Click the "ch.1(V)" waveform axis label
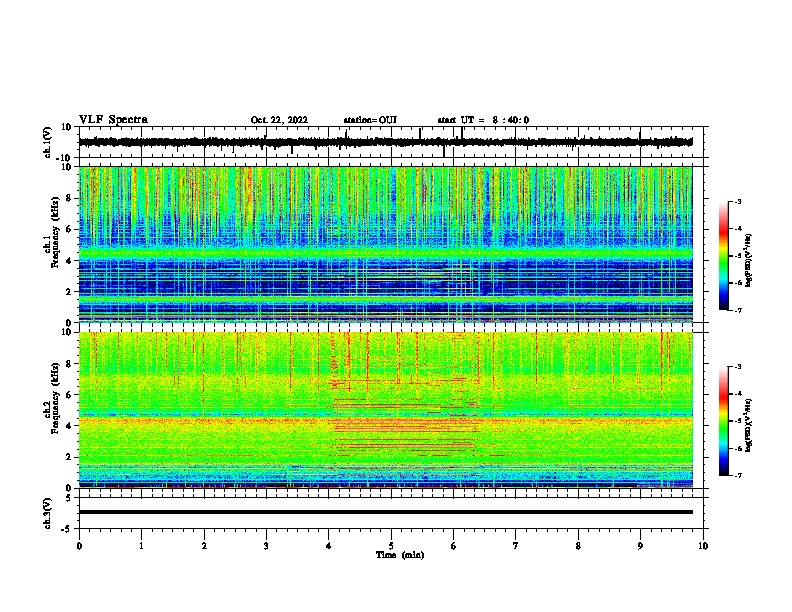This screenshot has width=792, height=612. 48,142
